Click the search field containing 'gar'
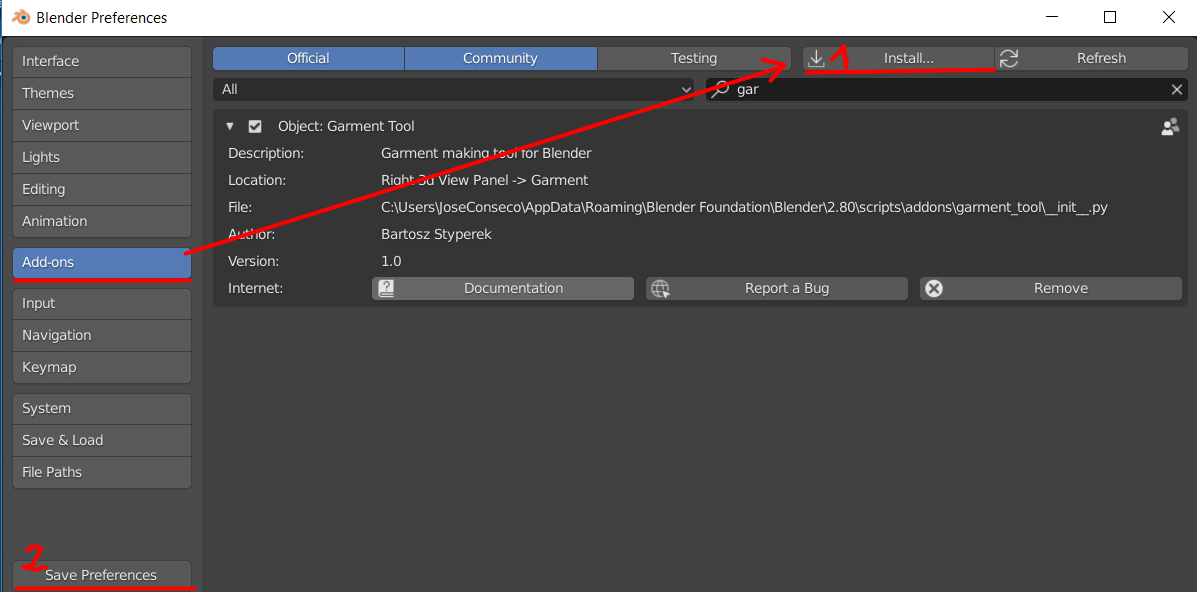 (x=947, y=89)
